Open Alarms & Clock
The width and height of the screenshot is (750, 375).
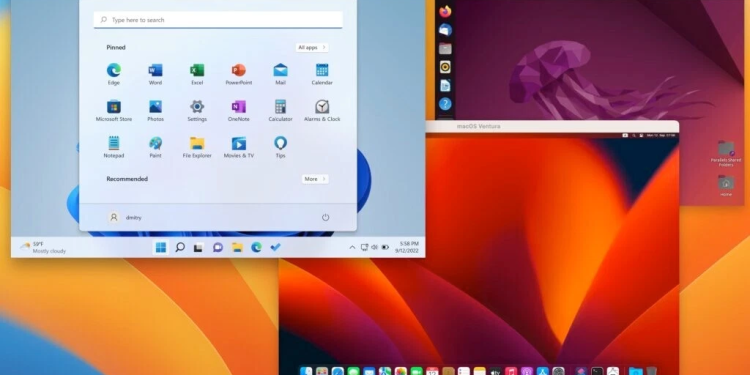click(x=322, y=110)
